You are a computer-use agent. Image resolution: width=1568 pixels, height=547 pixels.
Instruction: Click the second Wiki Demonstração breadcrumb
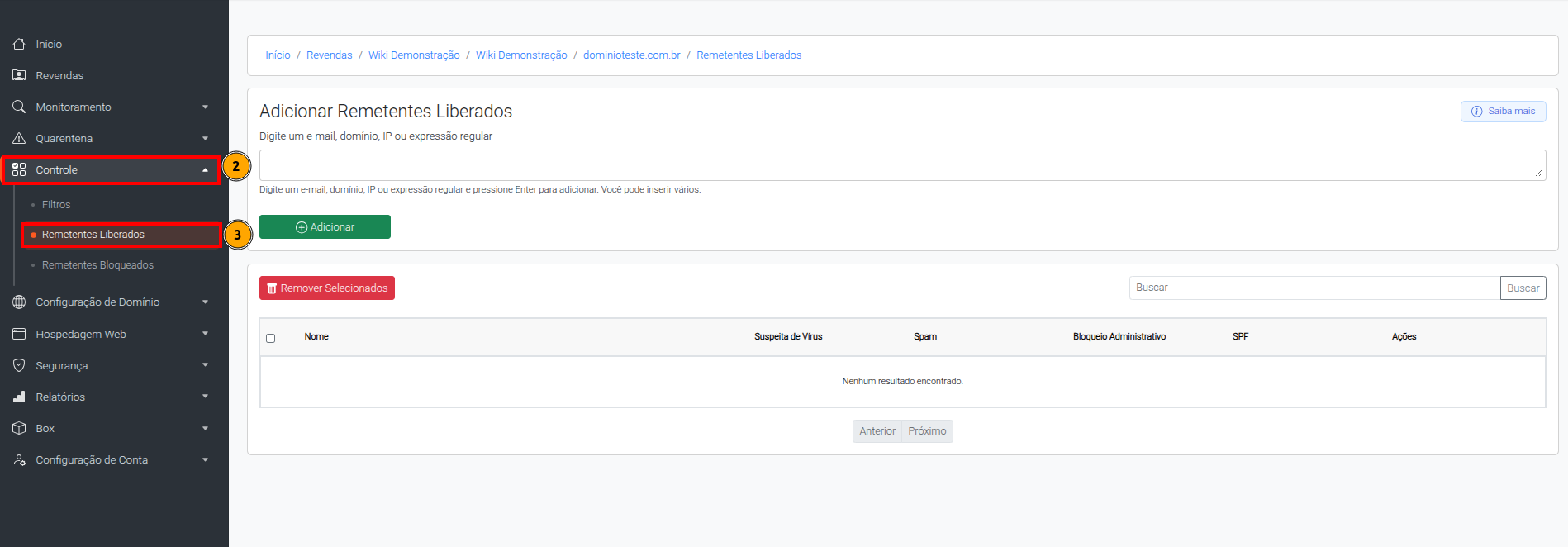pos(521,55)
